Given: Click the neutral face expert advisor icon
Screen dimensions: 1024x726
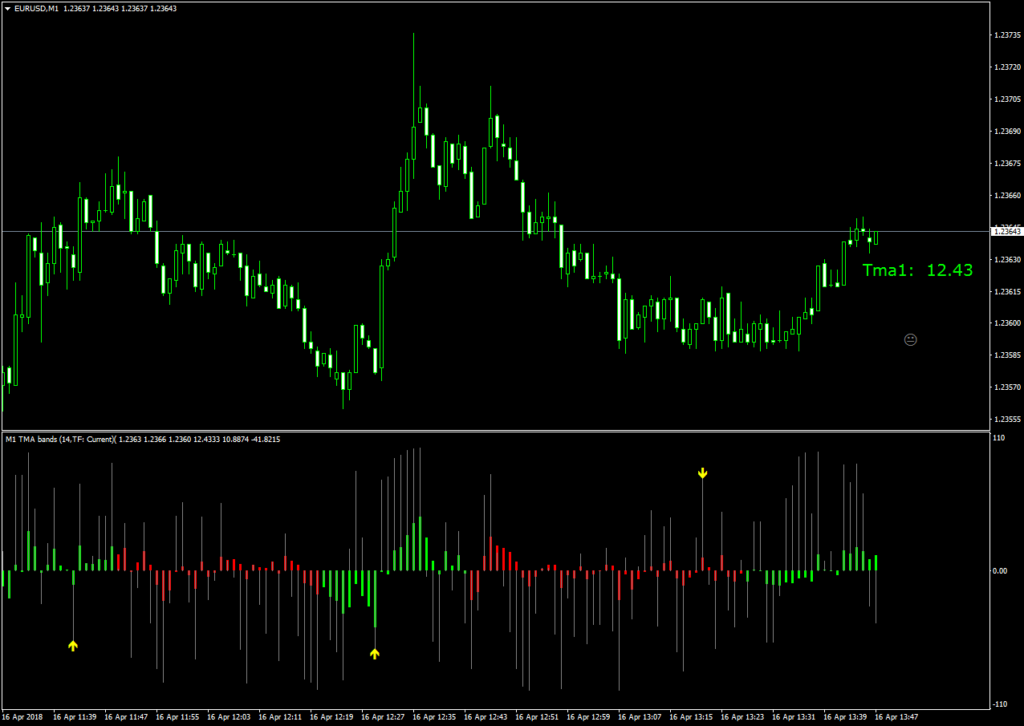Looking at the screenshot, I should pos(910,340).
